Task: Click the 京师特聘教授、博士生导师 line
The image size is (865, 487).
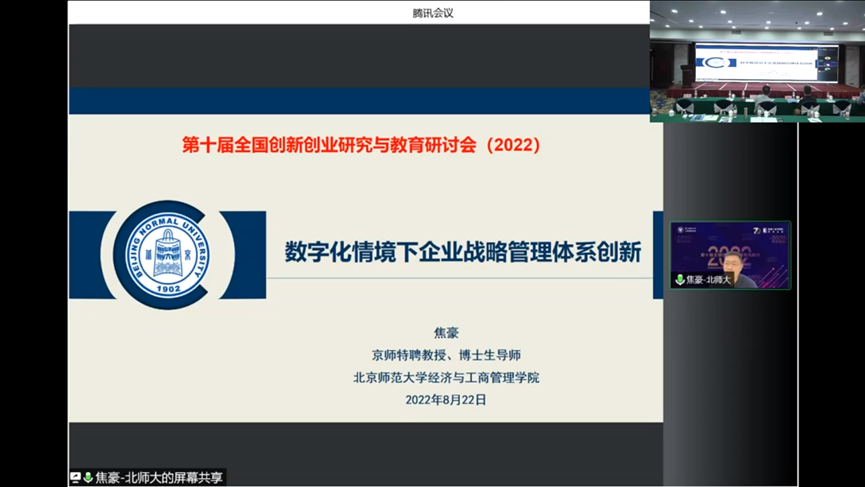Action: (445, 355)
